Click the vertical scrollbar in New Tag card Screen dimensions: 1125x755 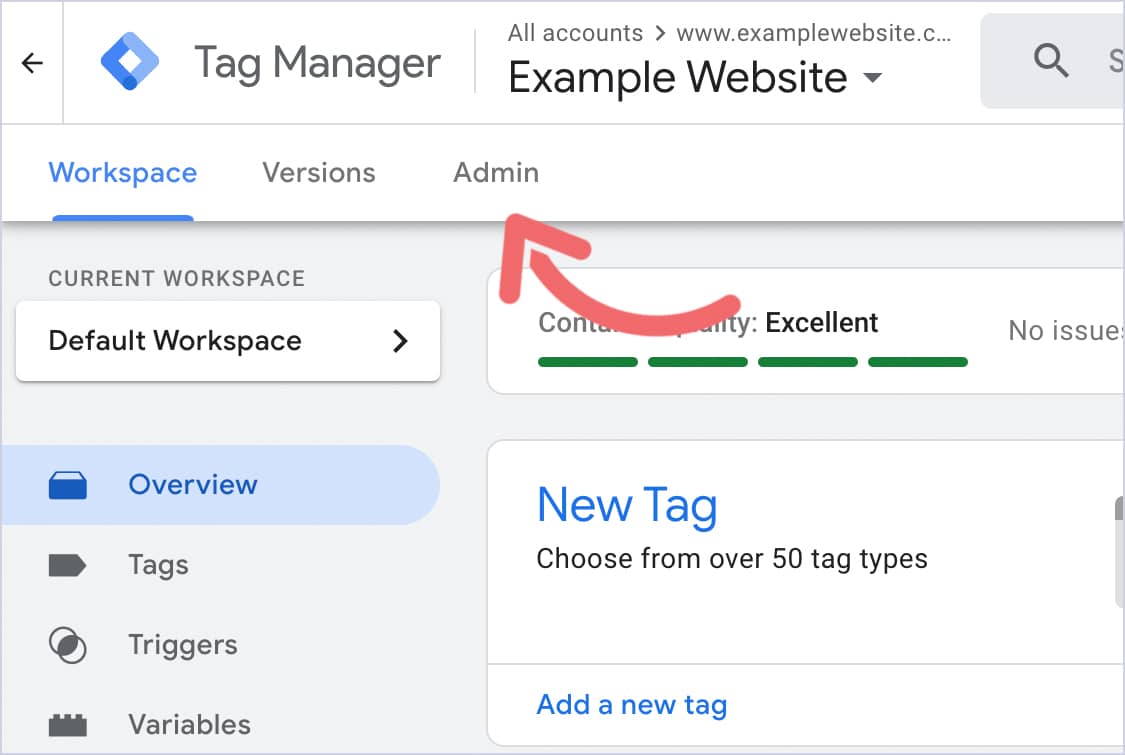tap(1119, 553)
